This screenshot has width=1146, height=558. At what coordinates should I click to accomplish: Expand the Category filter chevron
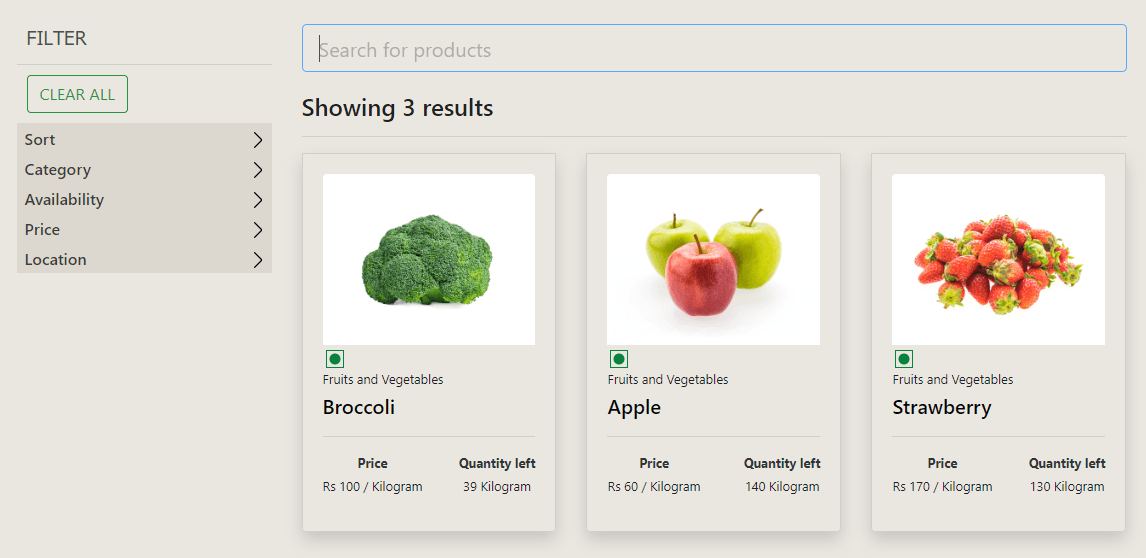click(257, 170)
